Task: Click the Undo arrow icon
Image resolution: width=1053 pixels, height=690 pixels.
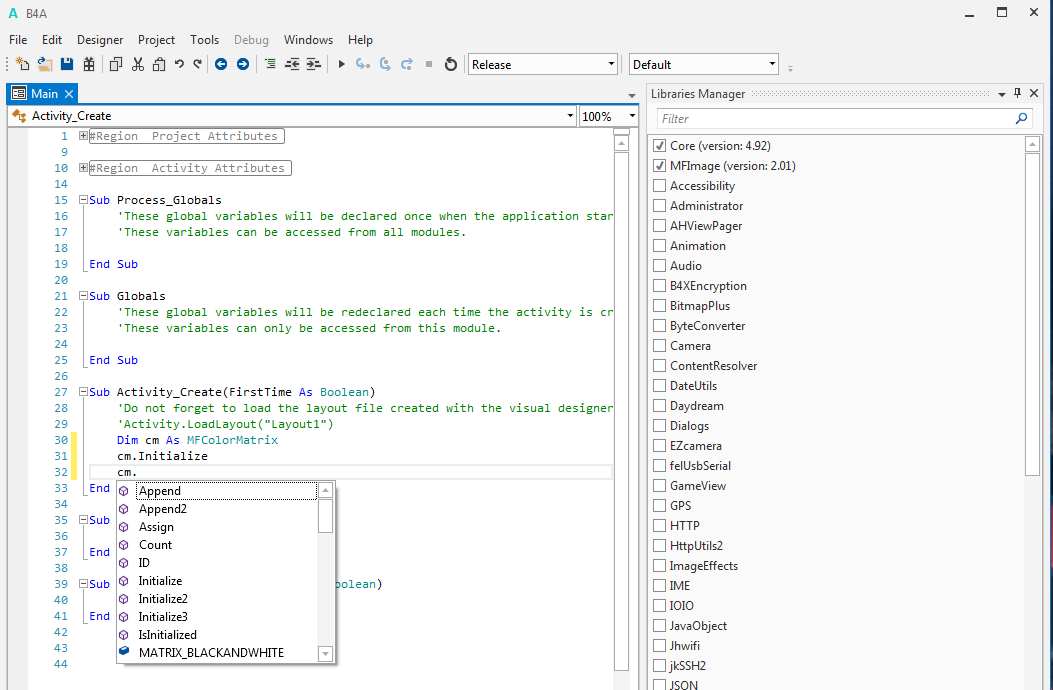Action: pyautogui.click(x=179, y=64)
